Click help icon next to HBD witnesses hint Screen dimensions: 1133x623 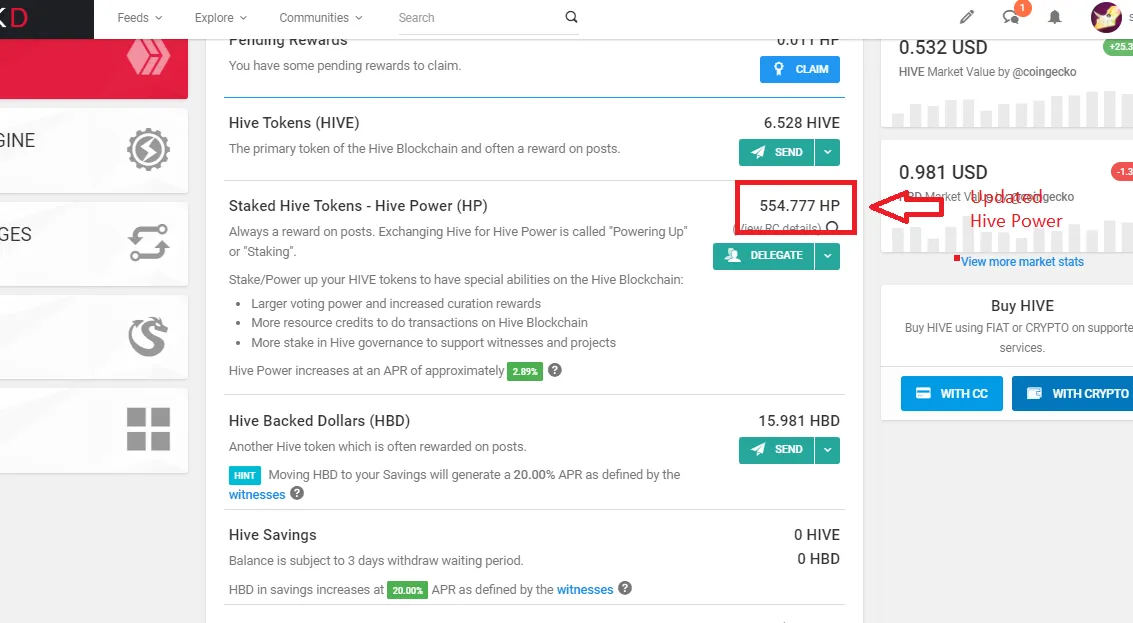(x=297, y=493)
